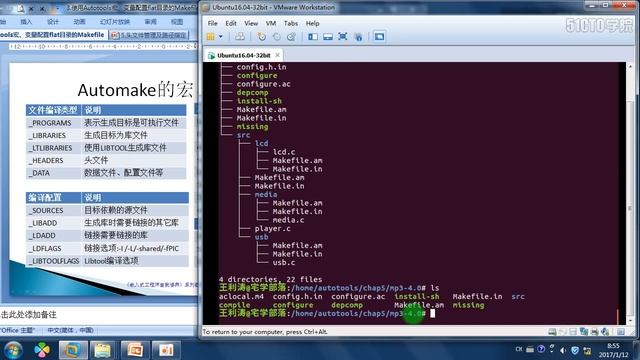Click the terminal cursor at the prompt
This screenshot has width=640, height=360.
(x=432, y=313)
